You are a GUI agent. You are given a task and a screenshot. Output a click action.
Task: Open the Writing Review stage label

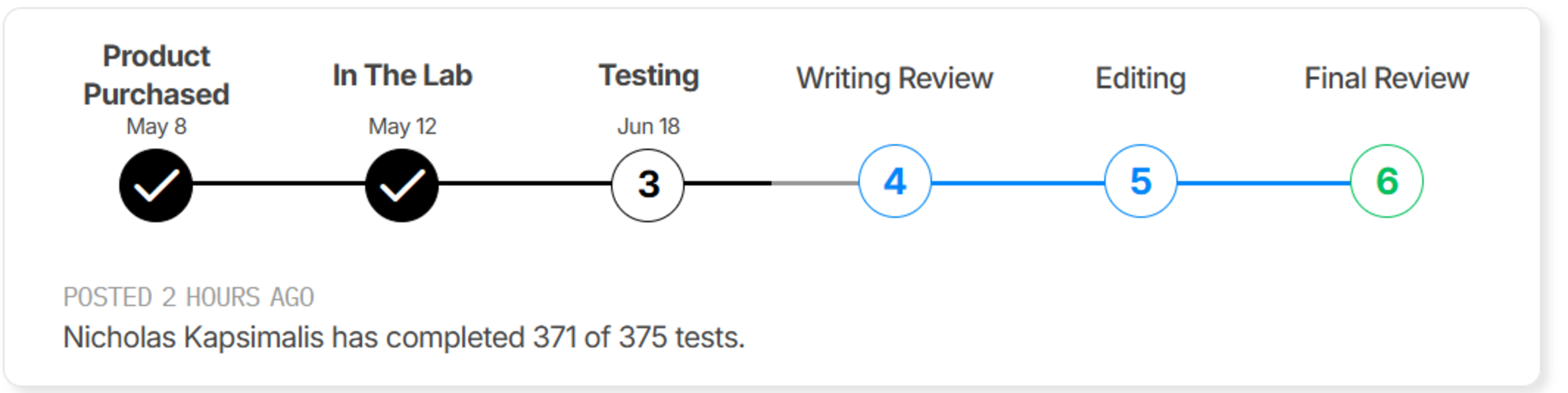coord(894,78)
